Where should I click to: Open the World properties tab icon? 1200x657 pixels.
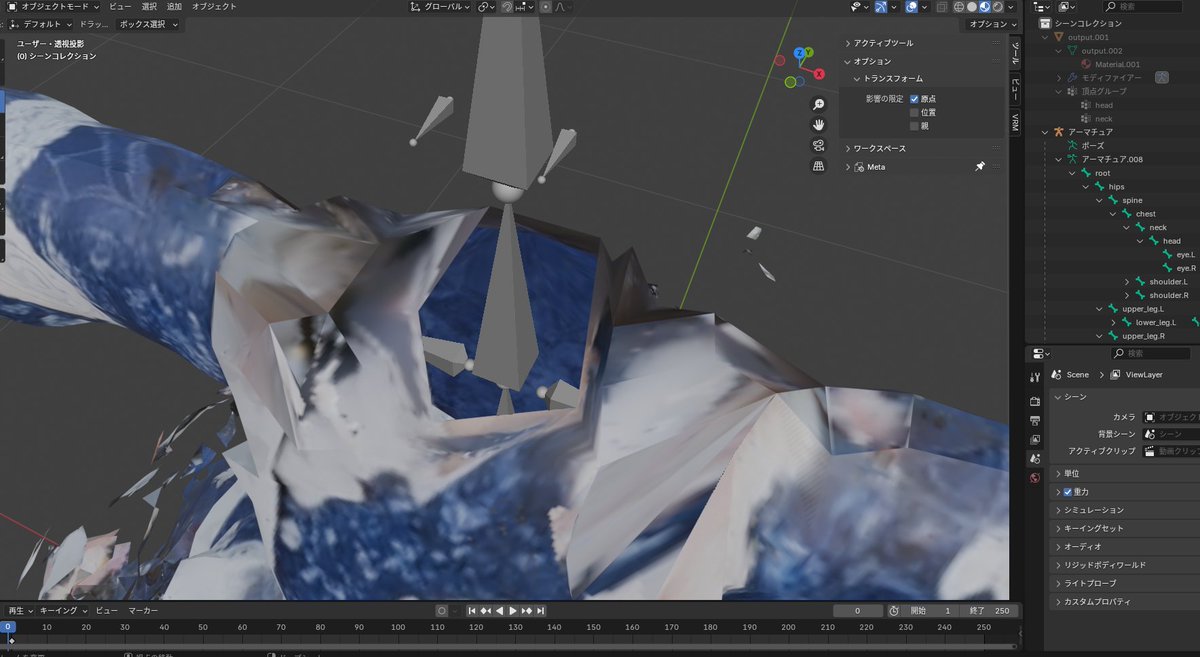click(1035, 477)
